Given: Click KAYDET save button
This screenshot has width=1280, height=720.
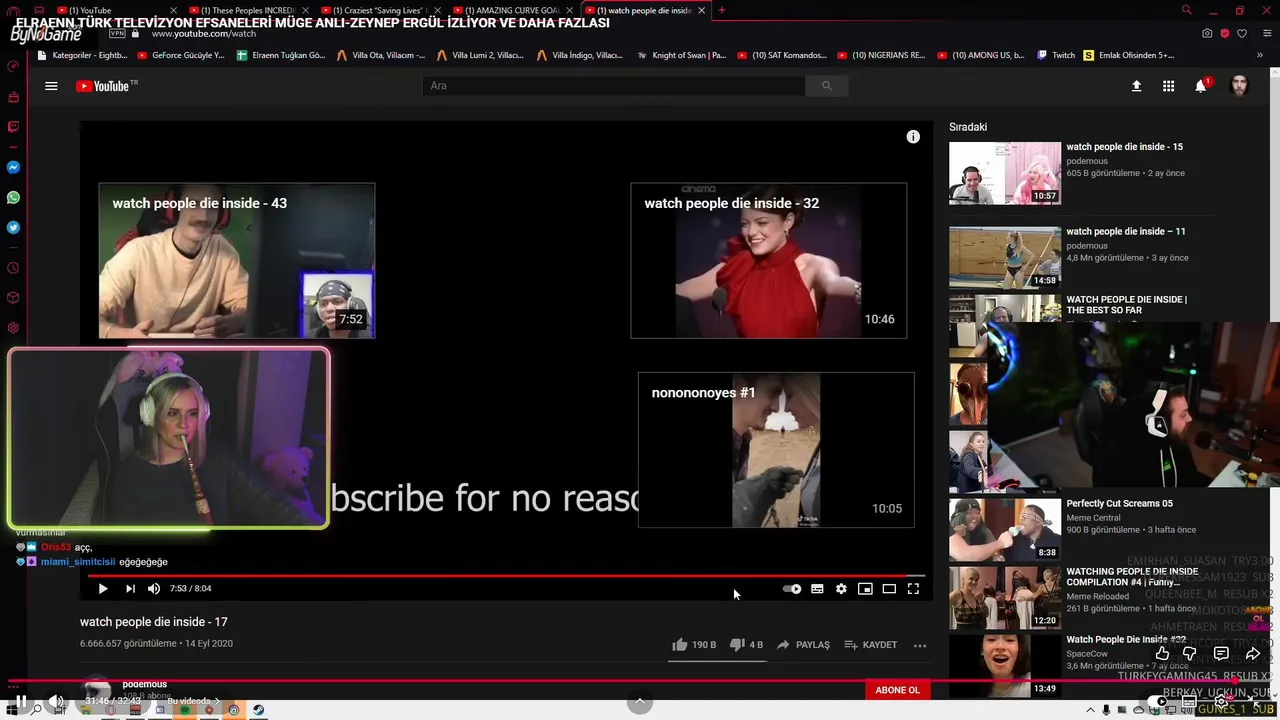Looking at the screenshot, I should 871,645.
